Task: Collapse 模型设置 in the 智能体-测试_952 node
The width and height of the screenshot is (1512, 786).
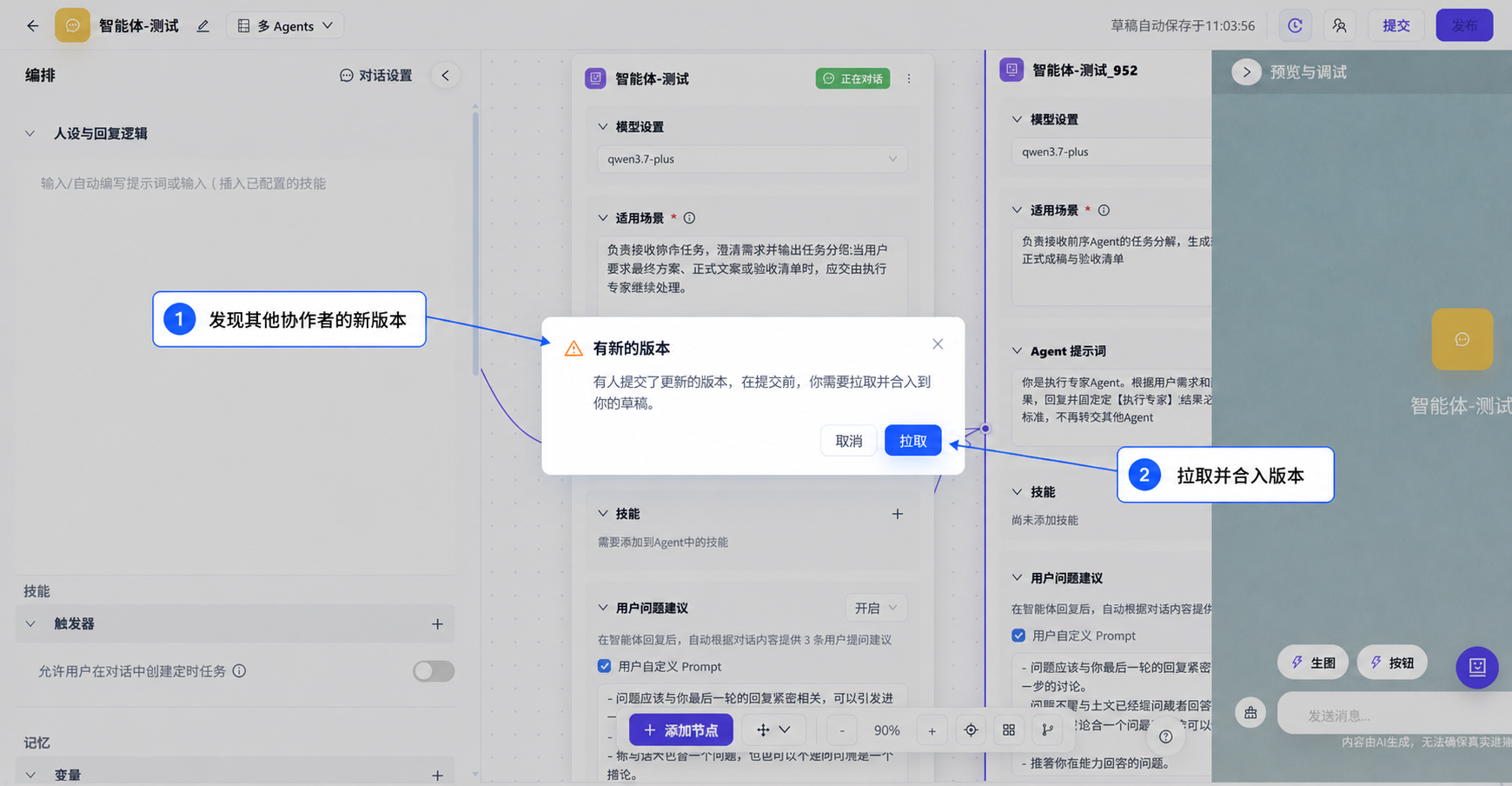Action: point(1017,119)
